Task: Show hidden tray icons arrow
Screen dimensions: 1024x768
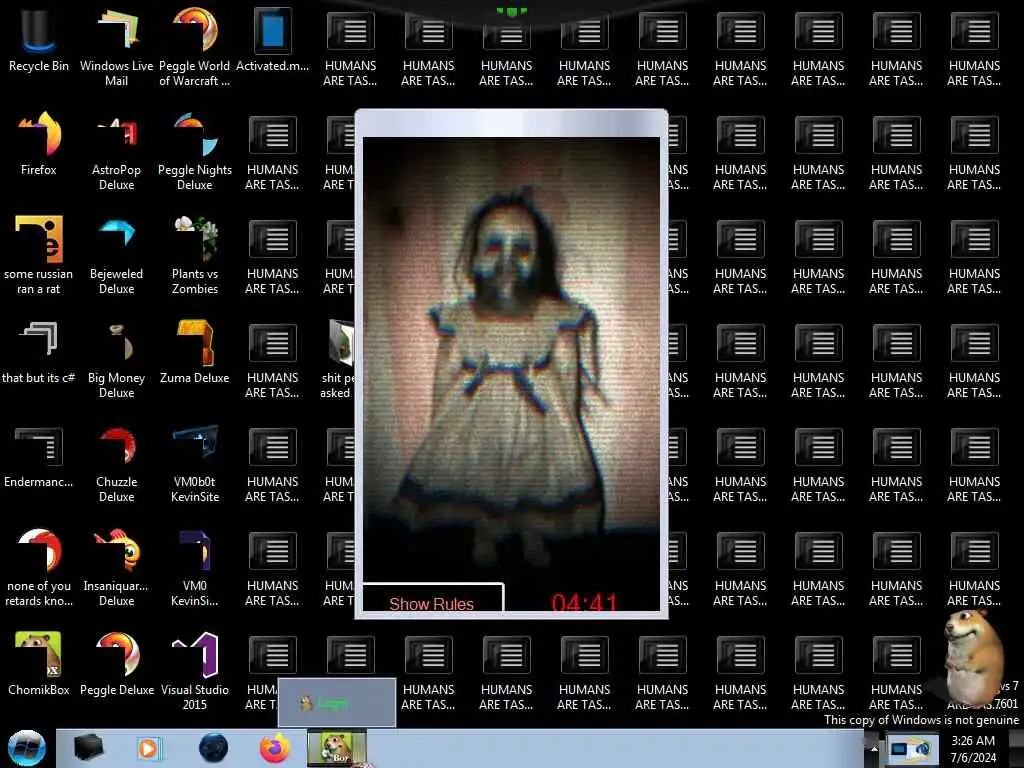Action: (874, 748)
